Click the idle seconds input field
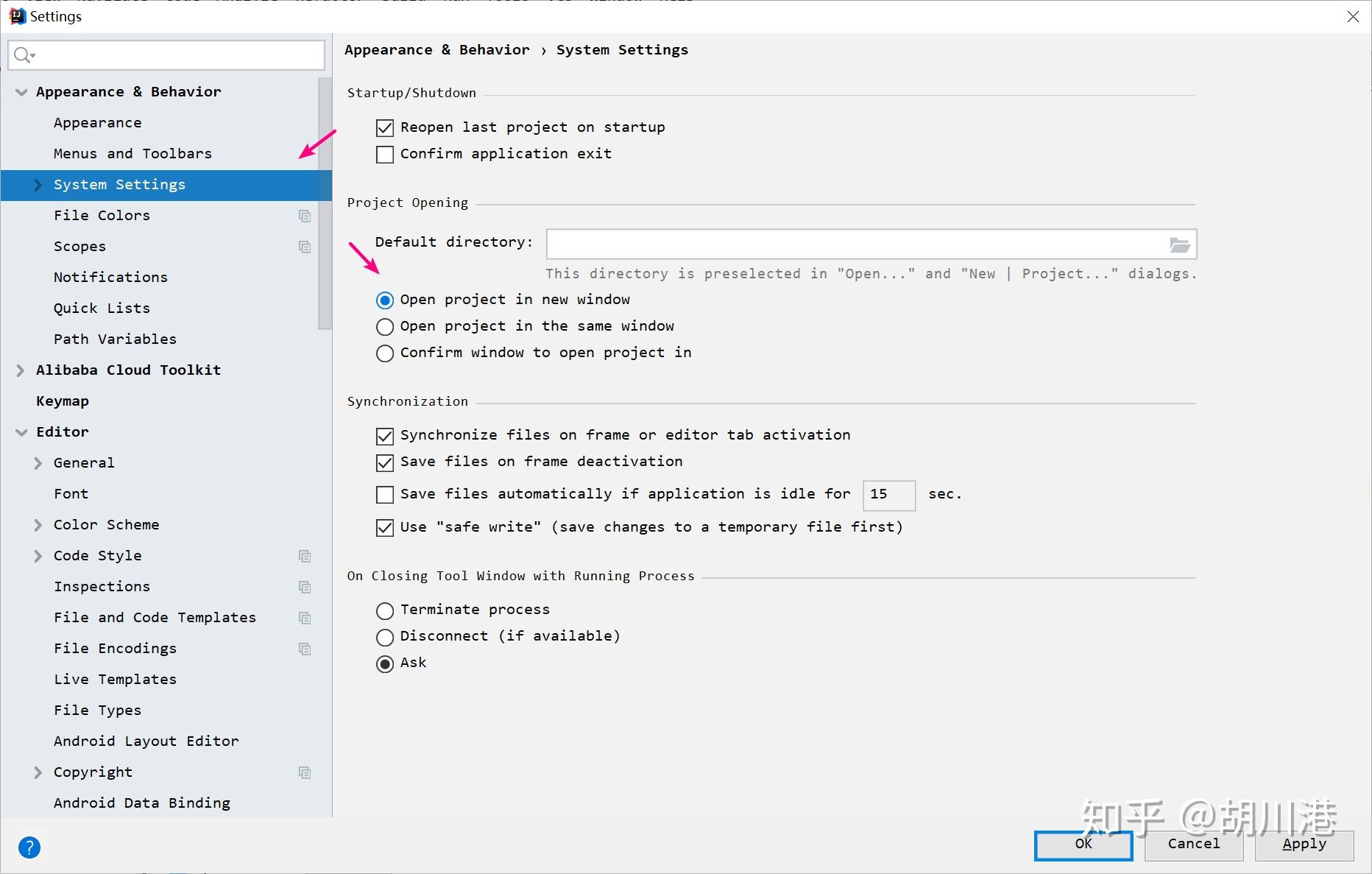 (888, 495)
